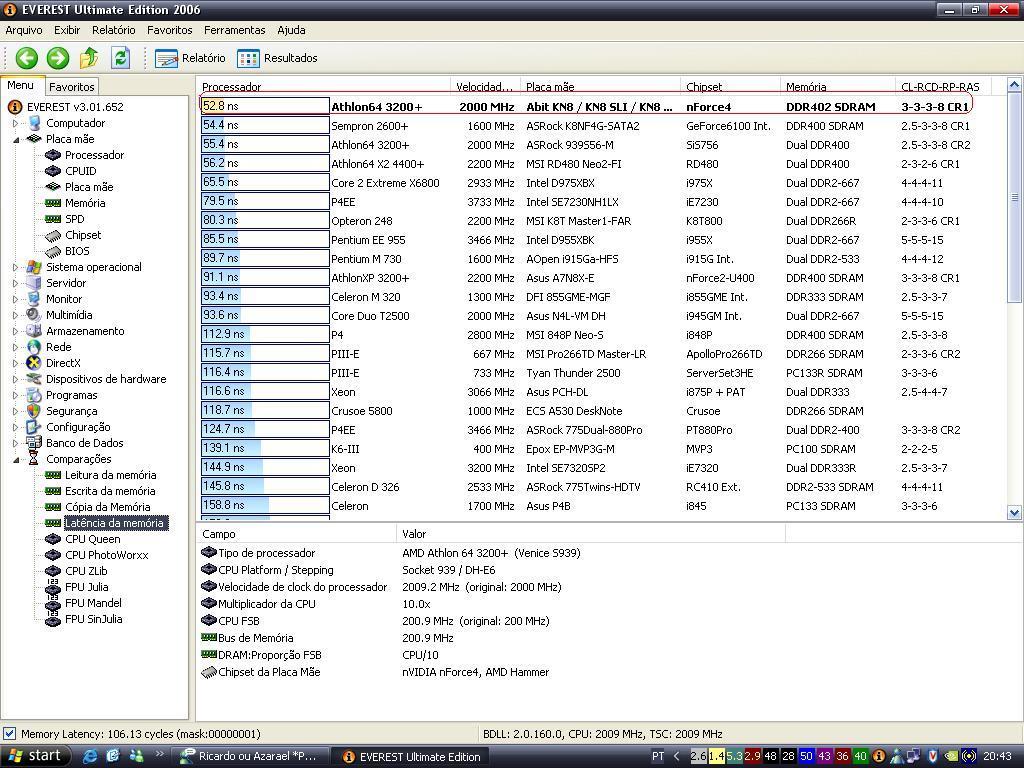The height and width of the screenshot is (768, 1024).
Task: Select the DirectX tree icon
Action: 34,363
